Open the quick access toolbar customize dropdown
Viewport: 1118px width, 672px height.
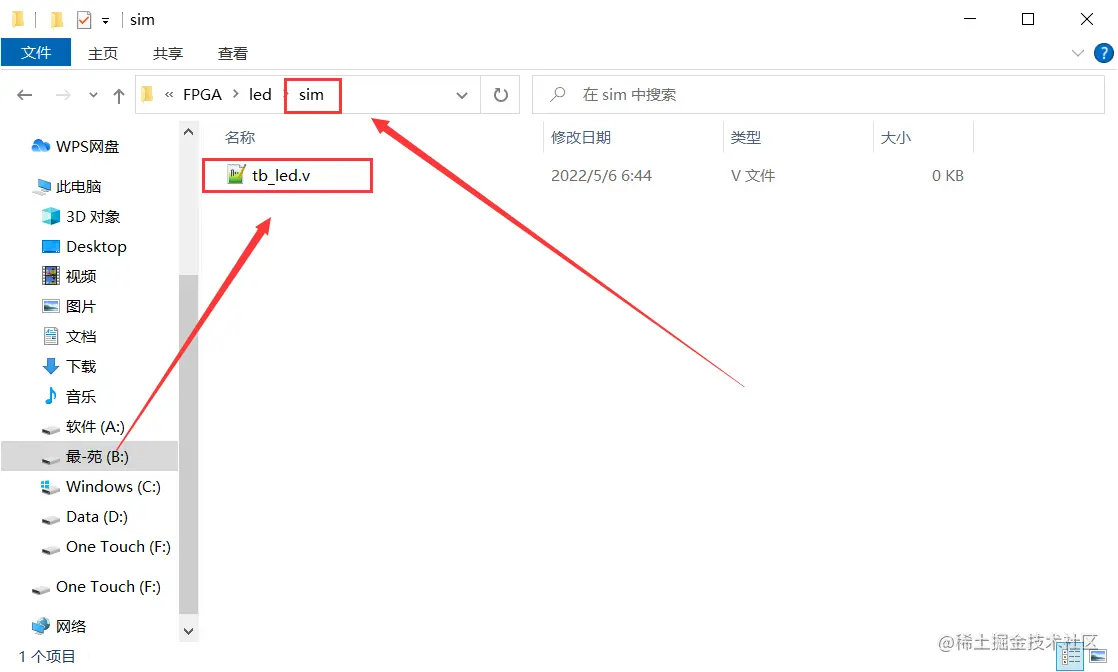pos(105,18)
